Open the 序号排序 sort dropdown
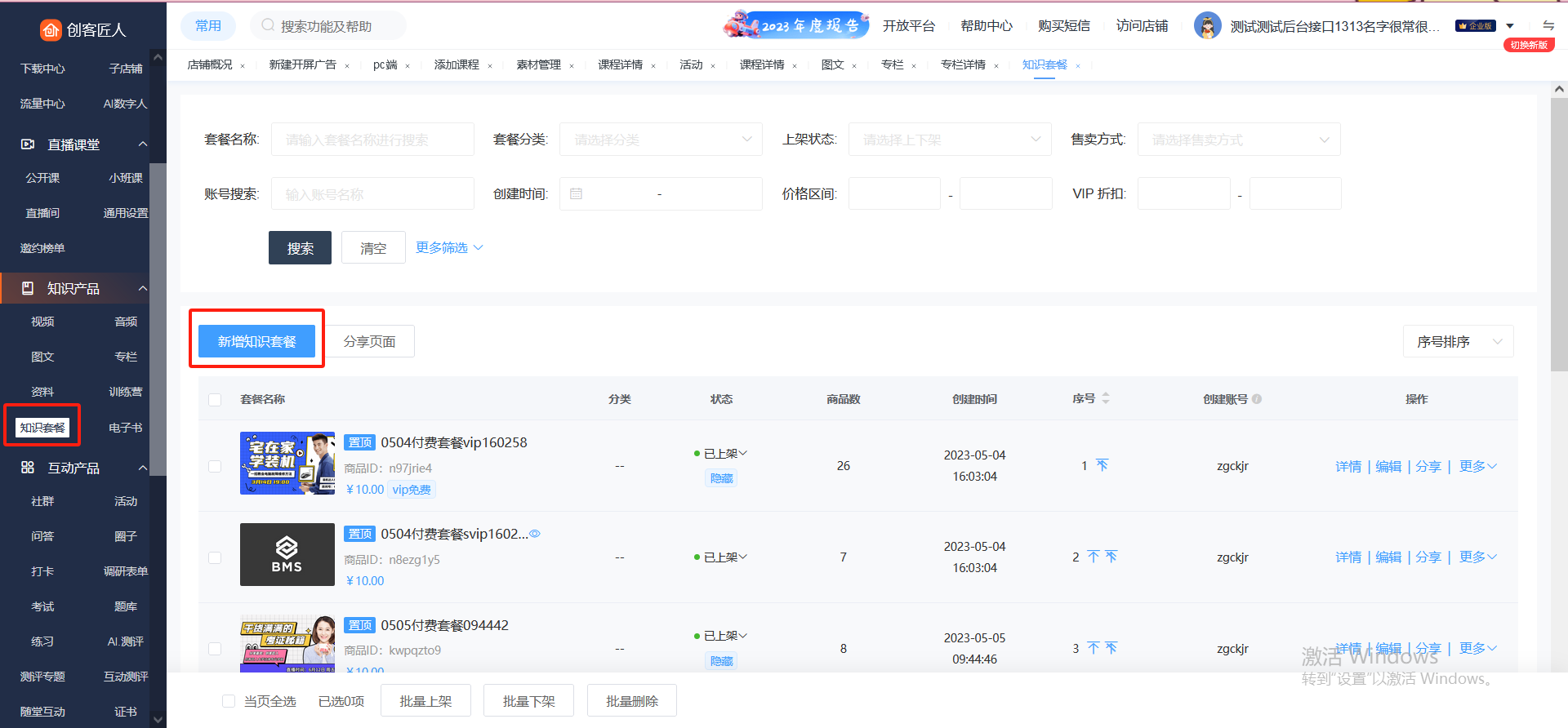Image resolution: width=1568 pixels, height=728 pixels. [1458, 342]
